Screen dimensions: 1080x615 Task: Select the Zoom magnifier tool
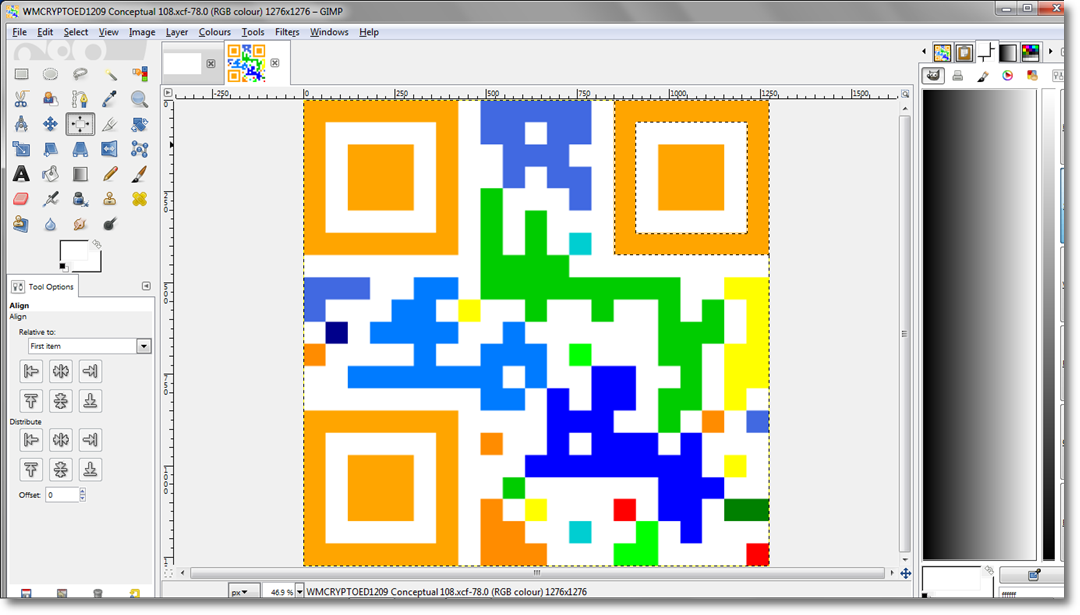point(140,99)
